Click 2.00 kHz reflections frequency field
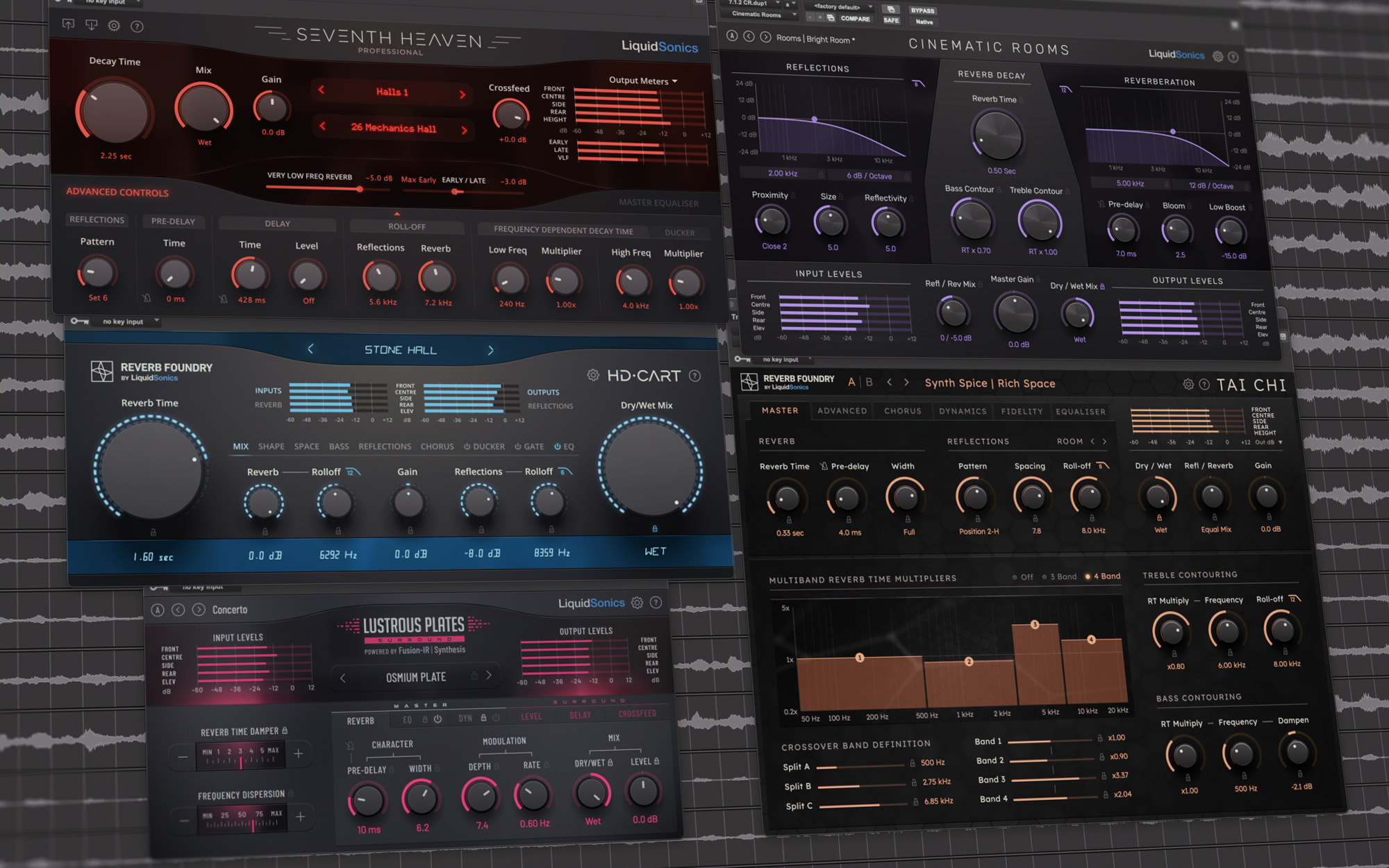 tap(782, 174)
